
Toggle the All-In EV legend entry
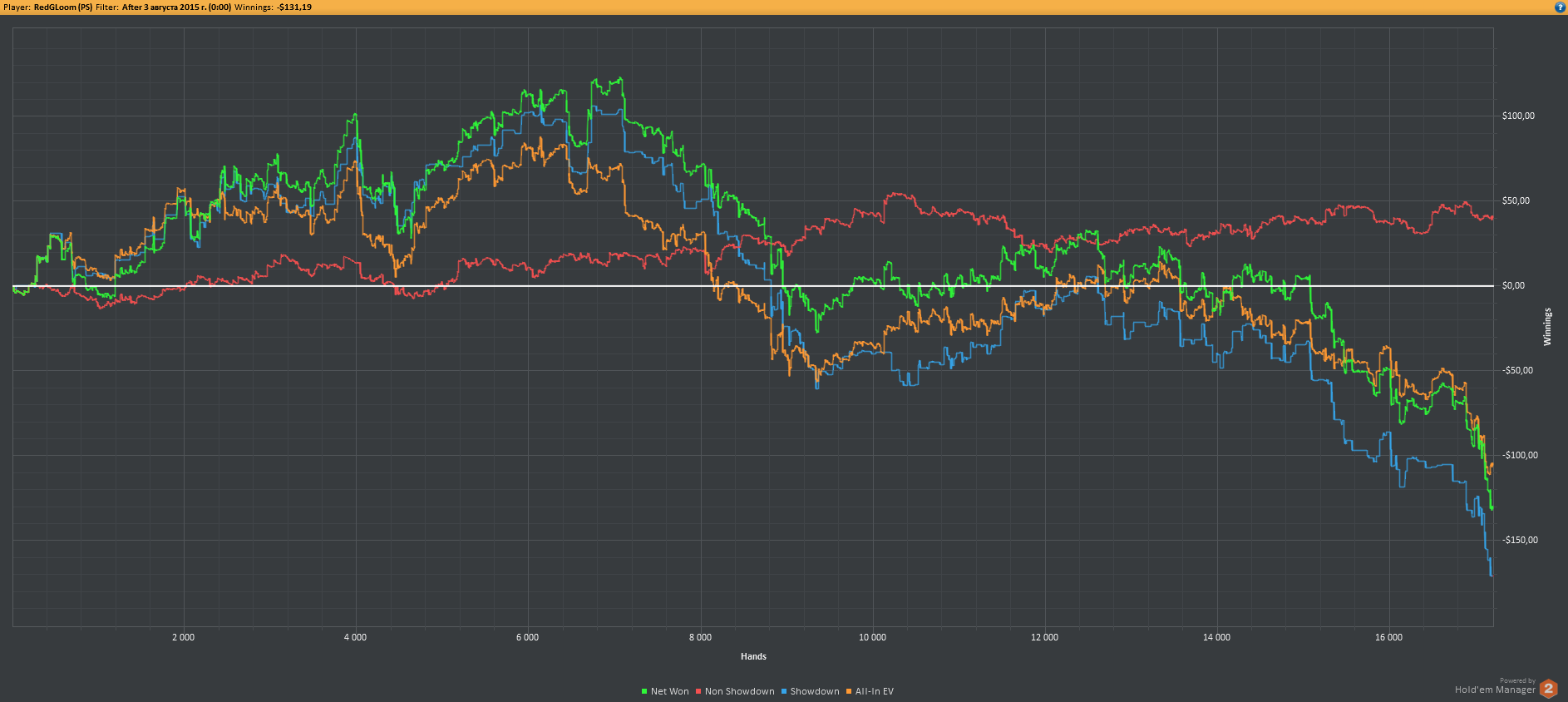[870, 691]
